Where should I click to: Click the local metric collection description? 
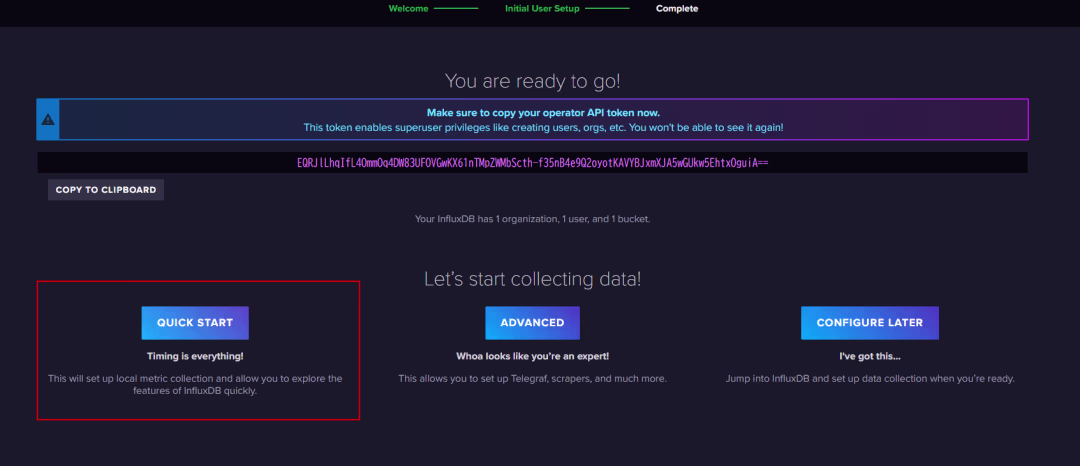tap(195, 385)
